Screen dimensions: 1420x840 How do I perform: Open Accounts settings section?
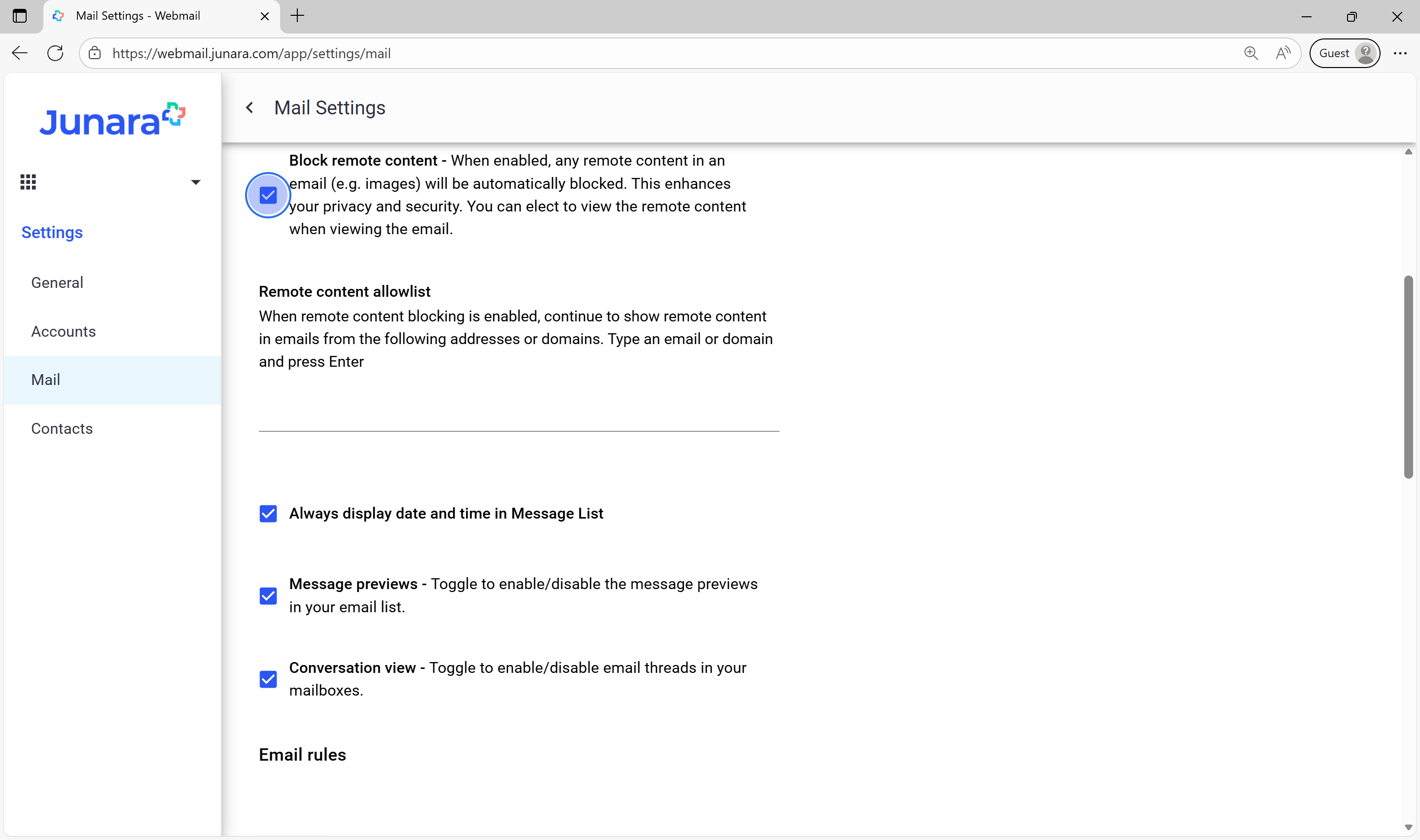(64, 331)
